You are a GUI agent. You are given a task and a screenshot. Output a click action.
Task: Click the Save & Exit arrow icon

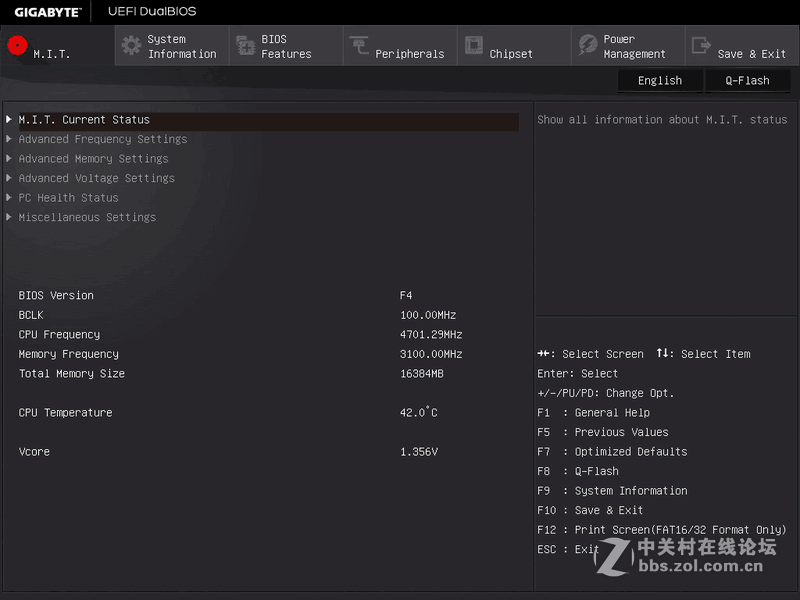[x=700, y=45]
